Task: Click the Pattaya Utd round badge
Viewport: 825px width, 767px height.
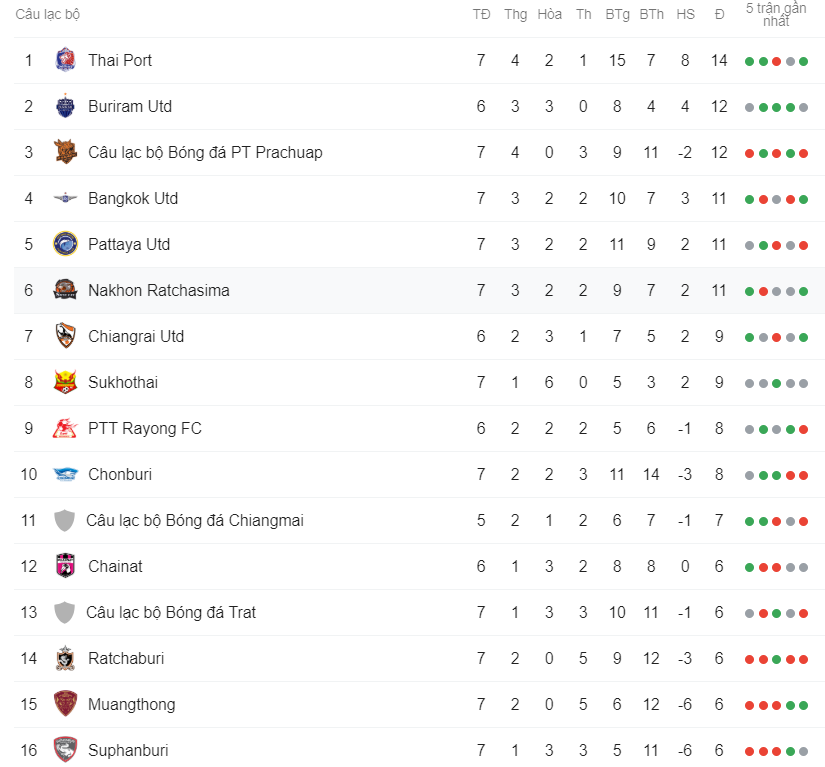Action: 65,244
